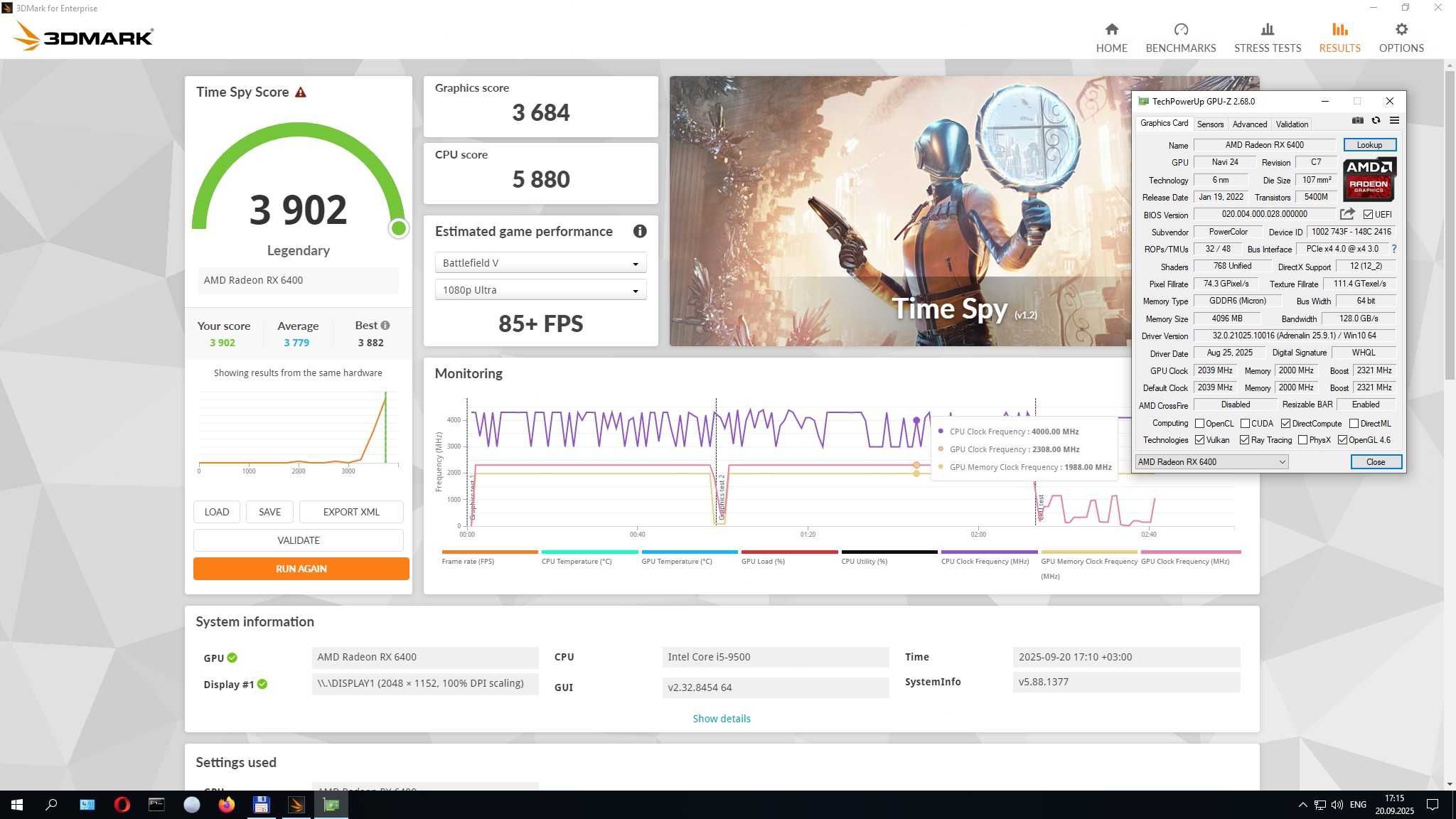Toggle the DirectML checkbox
Screen dimensions: 1456x819
tap(1354, 423)
